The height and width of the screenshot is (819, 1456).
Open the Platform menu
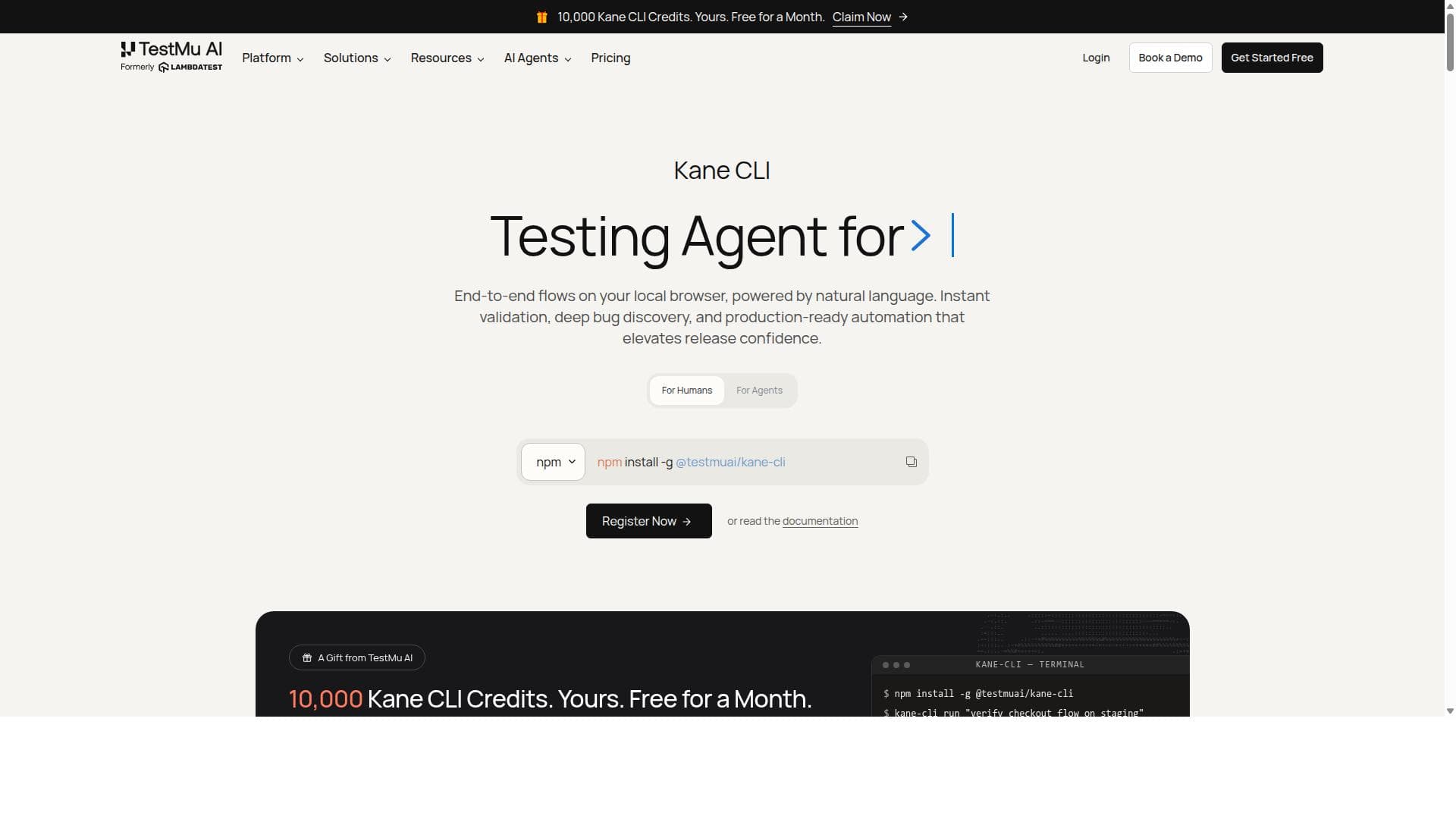coord(273,58)
